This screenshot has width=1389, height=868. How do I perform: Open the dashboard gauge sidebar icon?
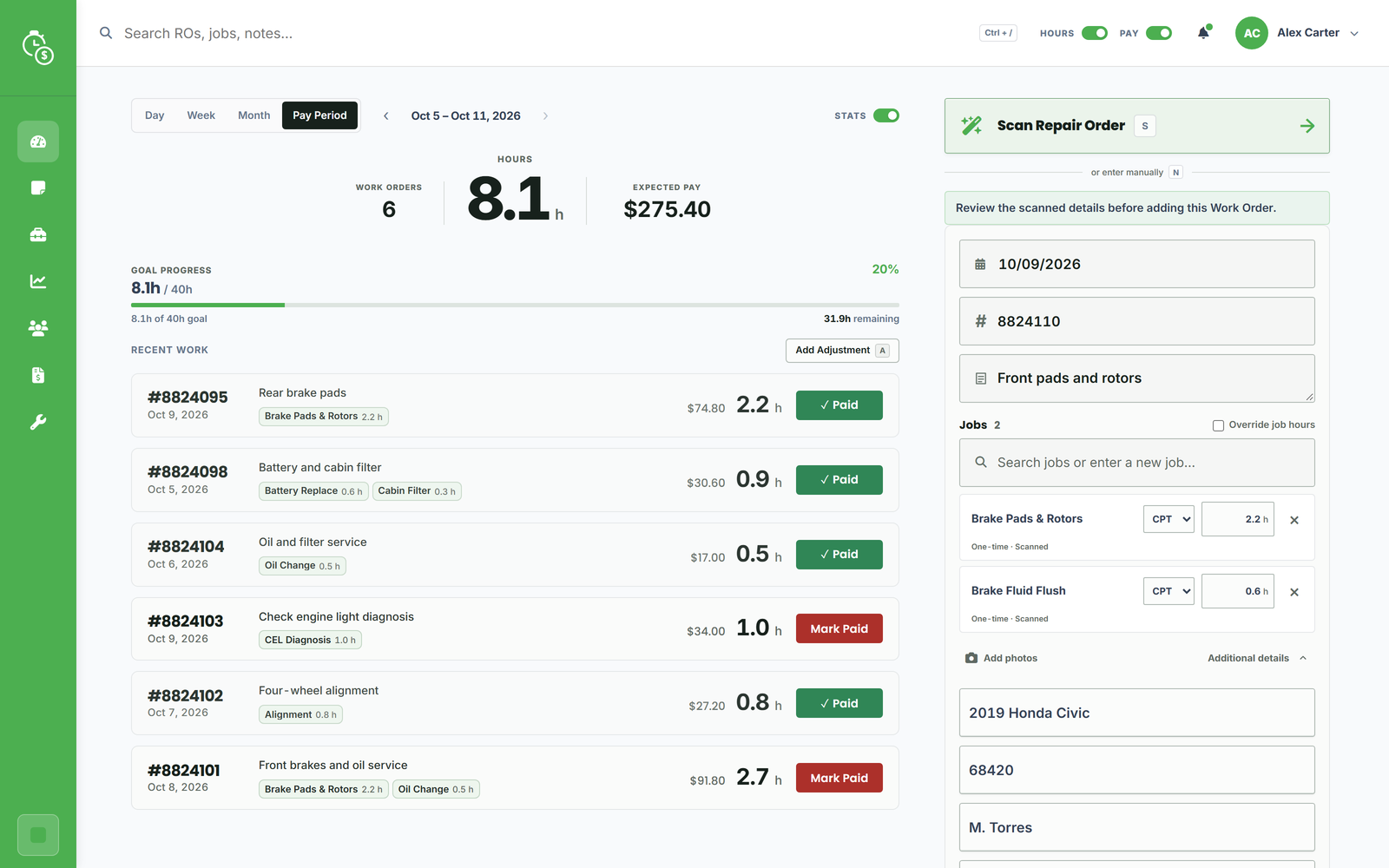point(38,141)
